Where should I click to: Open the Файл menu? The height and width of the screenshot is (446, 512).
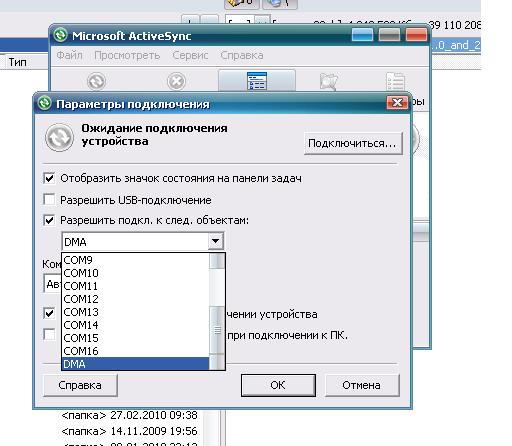click(69, 55)
